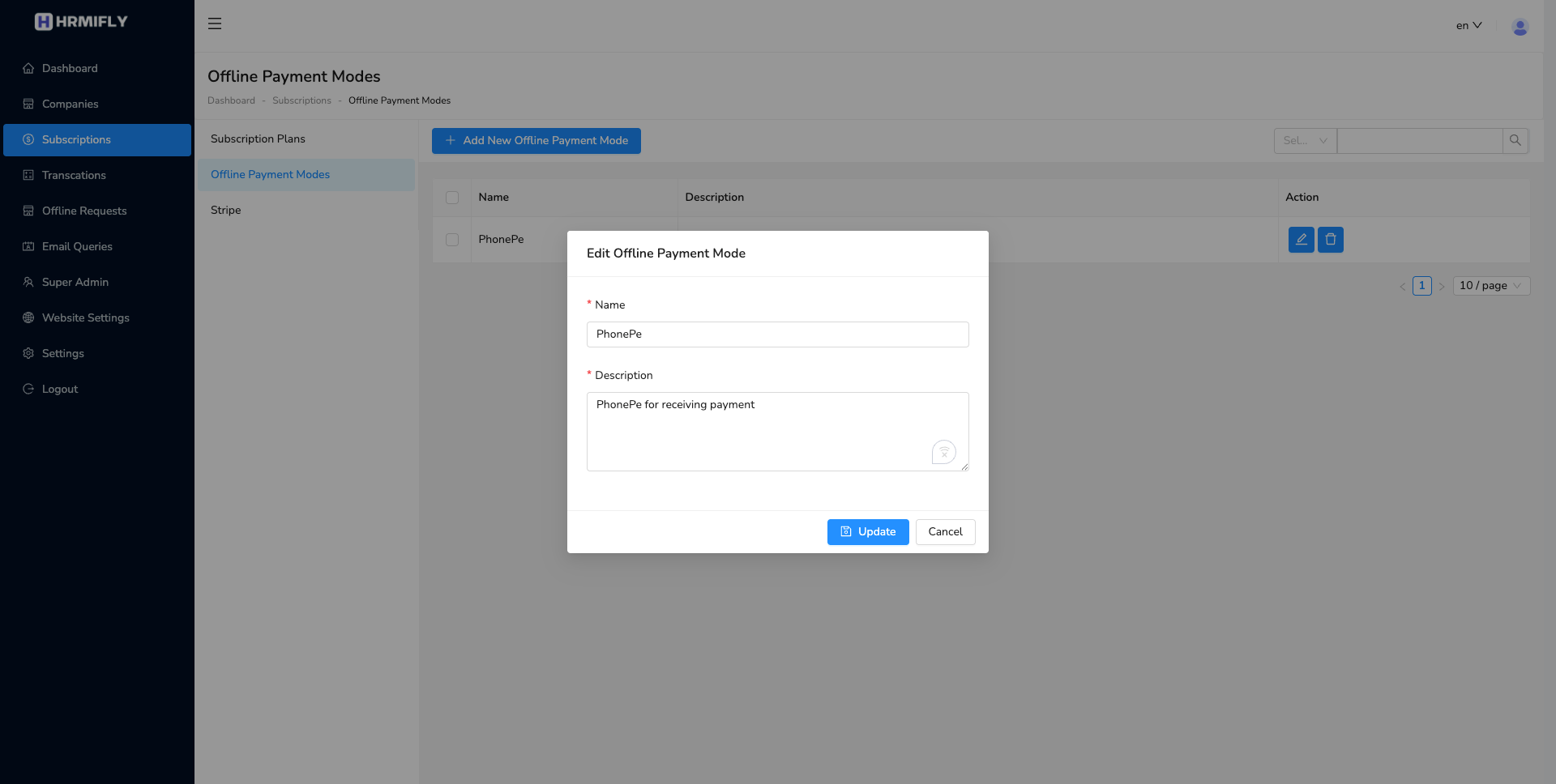Image resolution: width=1556 pixels, height=784 pixels.
Task: Click the search magnifier icon button
Action: pyautogui.click(x=1515, y=140)
